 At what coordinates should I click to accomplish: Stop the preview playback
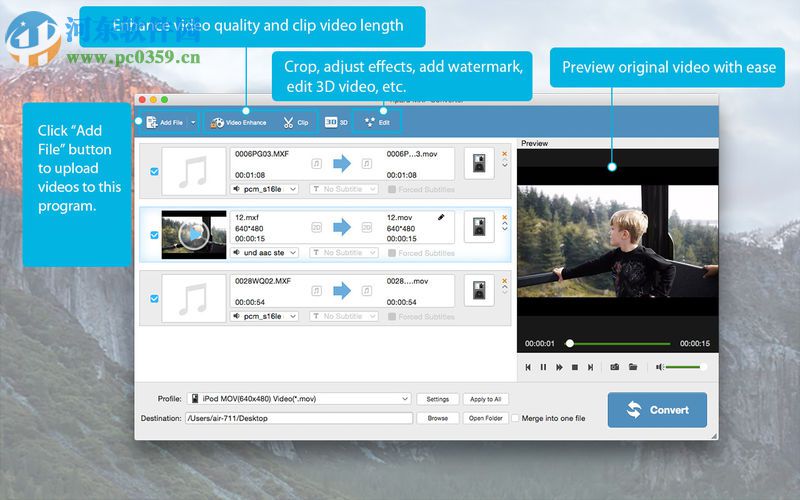pyautogui.click(x=575, y=367)
